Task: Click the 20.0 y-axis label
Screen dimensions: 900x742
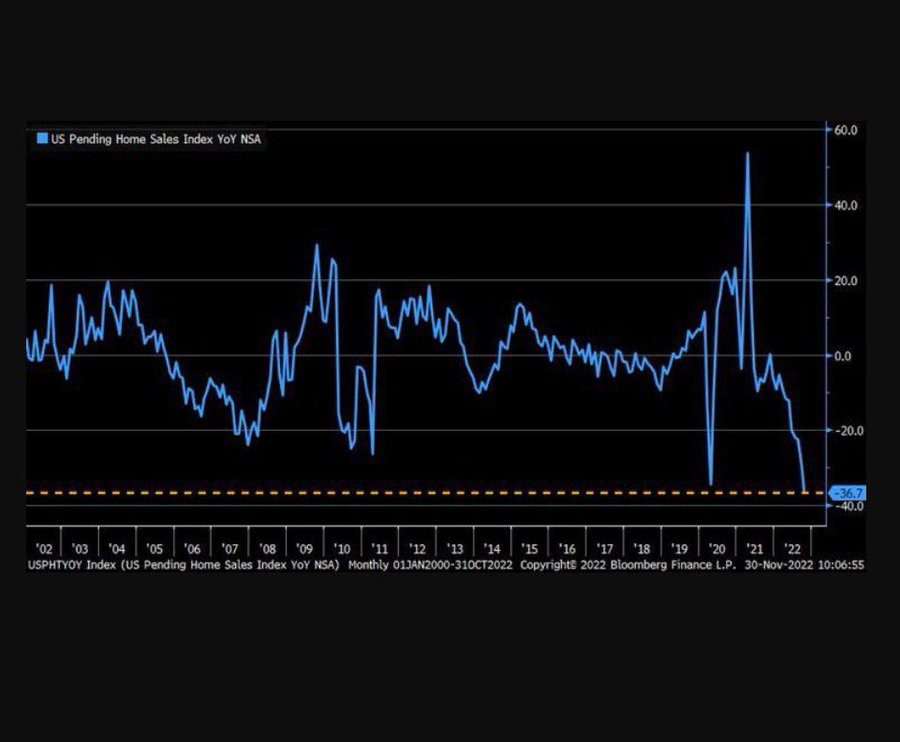Action: pyautogui.click(x=845, y=281)
